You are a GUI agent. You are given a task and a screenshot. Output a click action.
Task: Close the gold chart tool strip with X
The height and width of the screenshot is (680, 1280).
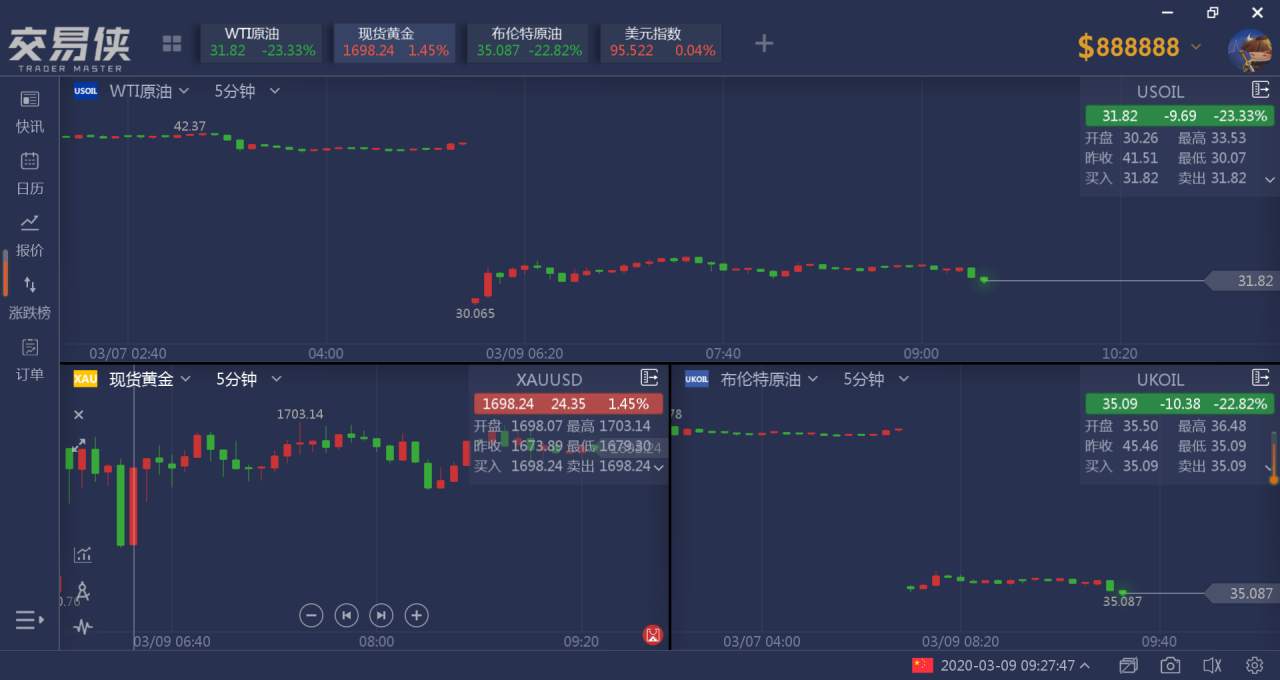click(x=79, y=414)
